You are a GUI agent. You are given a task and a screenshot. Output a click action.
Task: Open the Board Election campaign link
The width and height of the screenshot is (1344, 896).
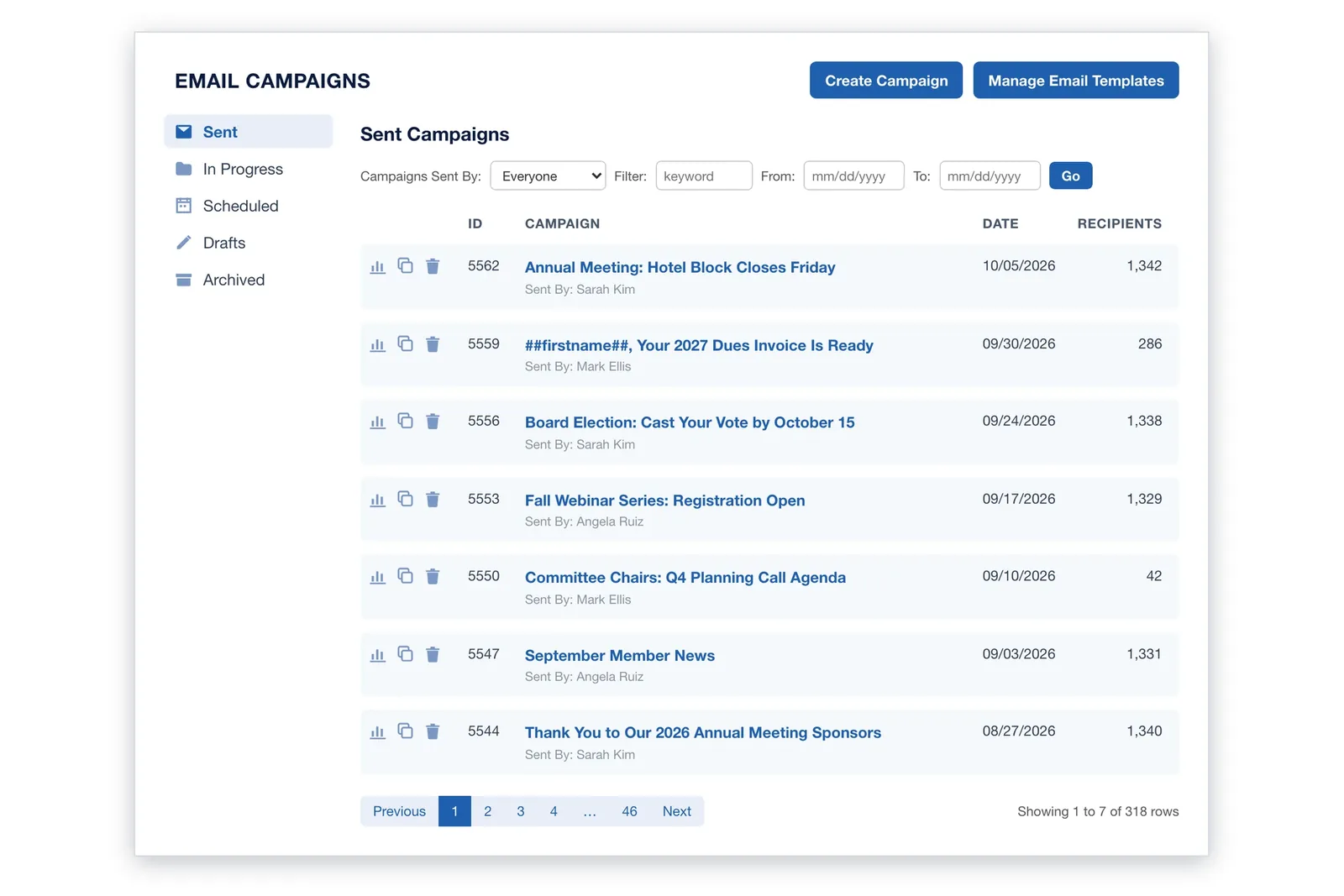tap(690, 422)
